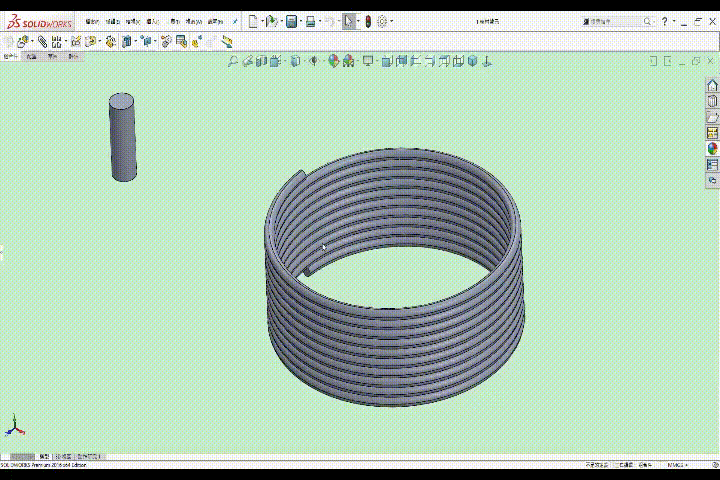Open the Options gear icon
720x480 pixels.
point(382,21)
